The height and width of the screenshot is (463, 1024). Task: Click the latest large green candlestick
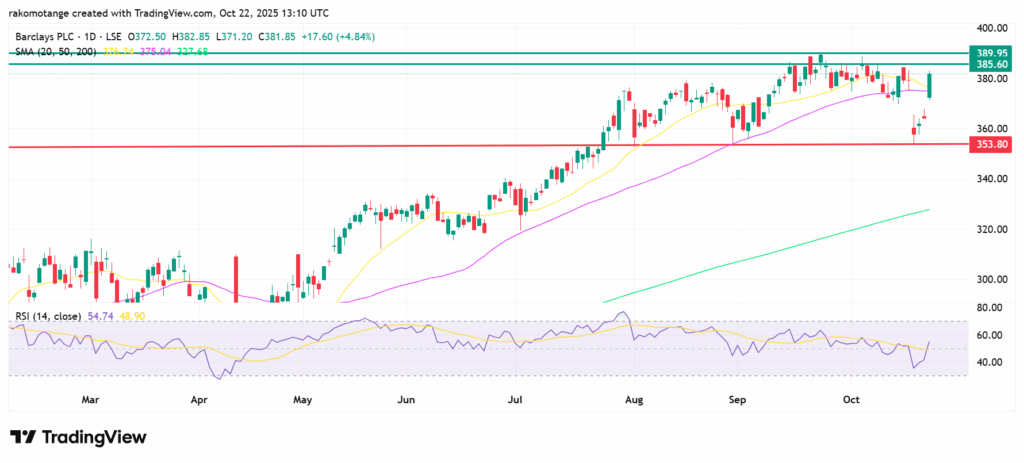pyautogui.click(x=930, y=86)
